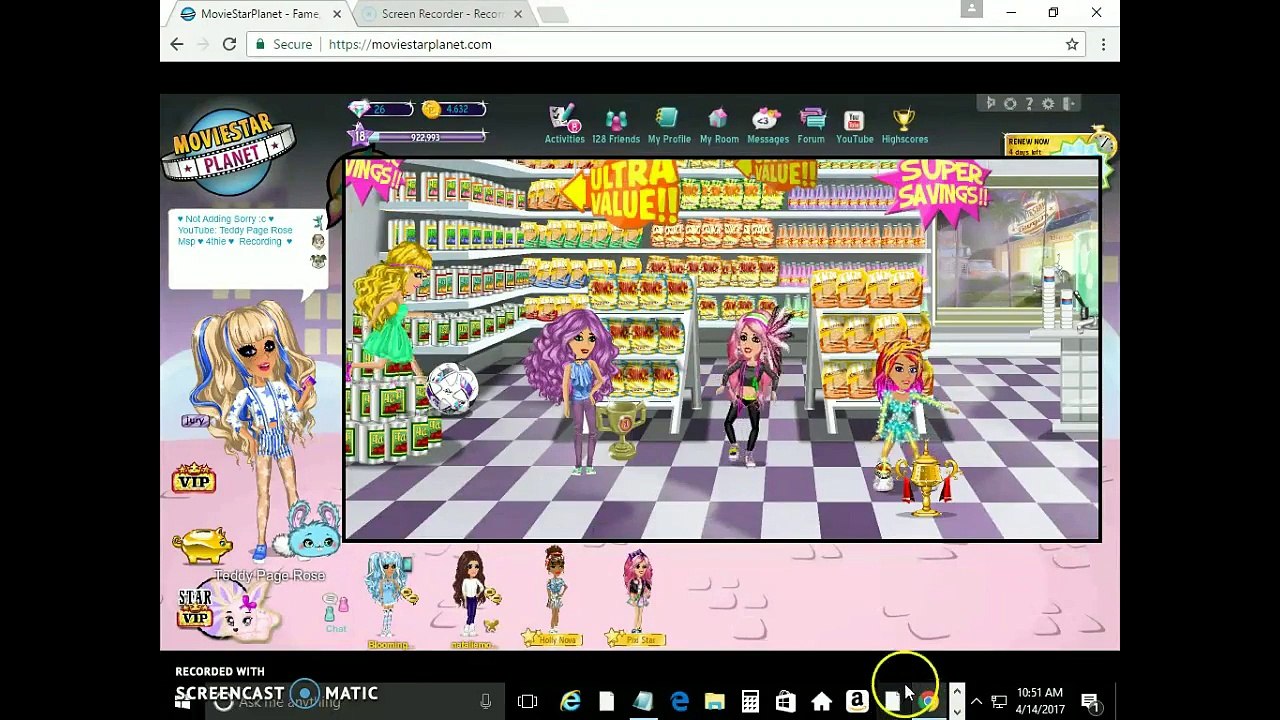
Task: Show hidden system tray icons
Action: [x=976, y=702]
